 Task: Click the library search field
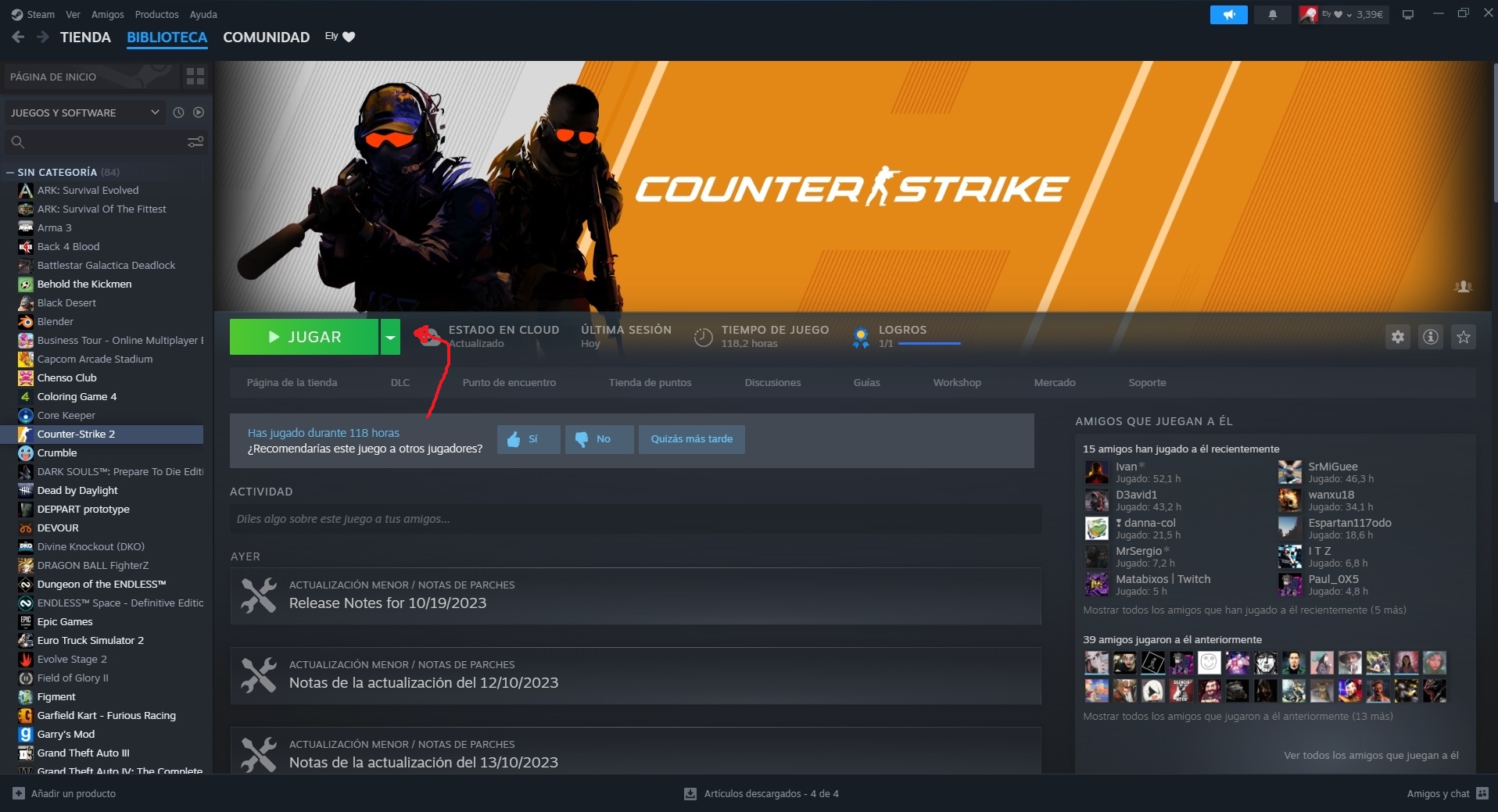(94, 141)
